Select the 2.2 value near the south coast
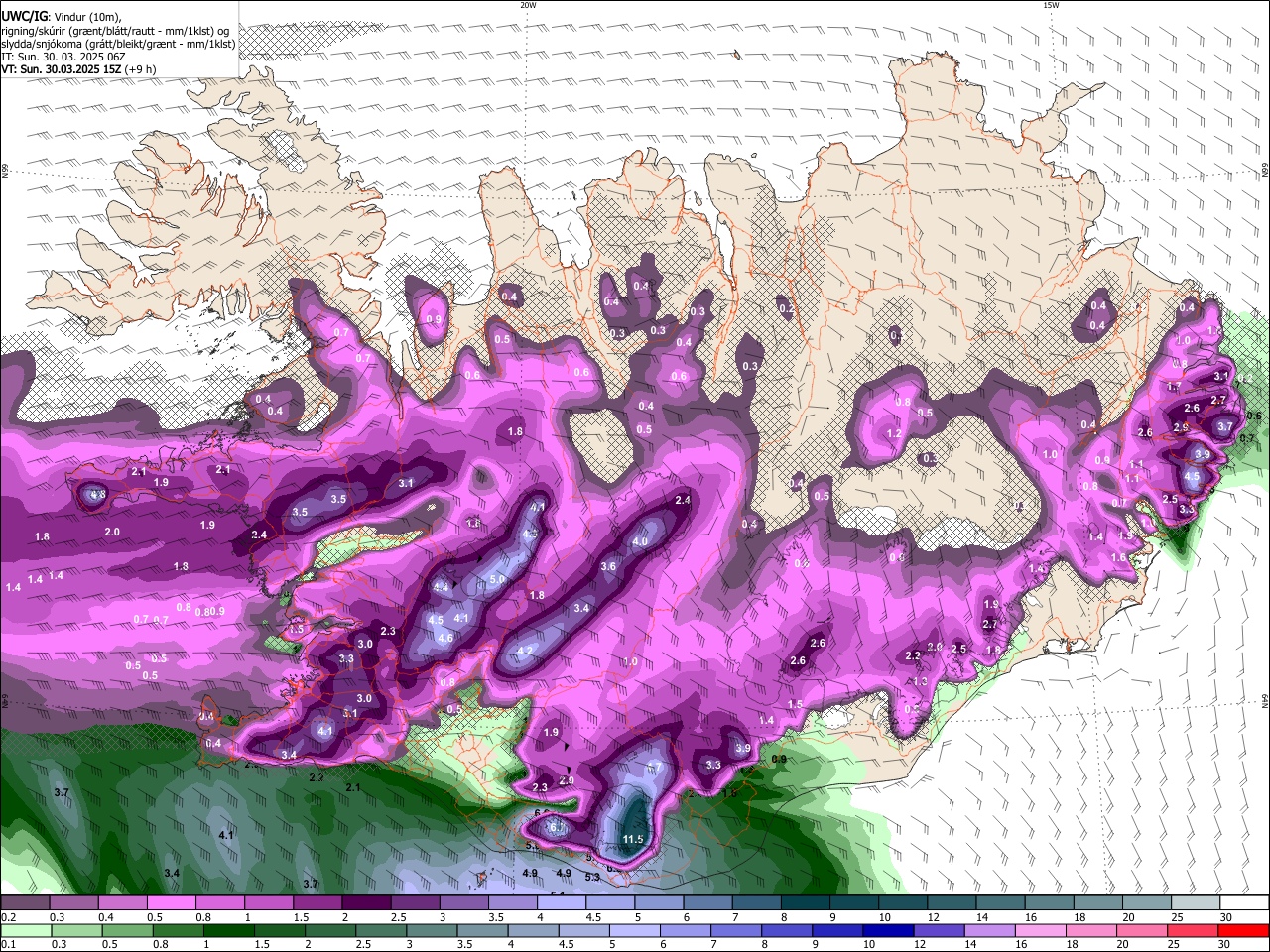Viewport: 1270px width, 952px height. click(x=913, y=655)
